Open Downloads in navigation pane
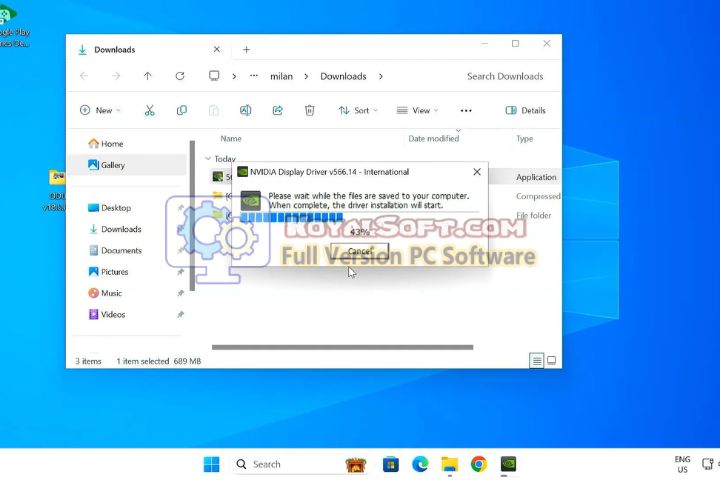Viewport: 720px width, 480px height. pyautogui.click(x=115, y=229)
